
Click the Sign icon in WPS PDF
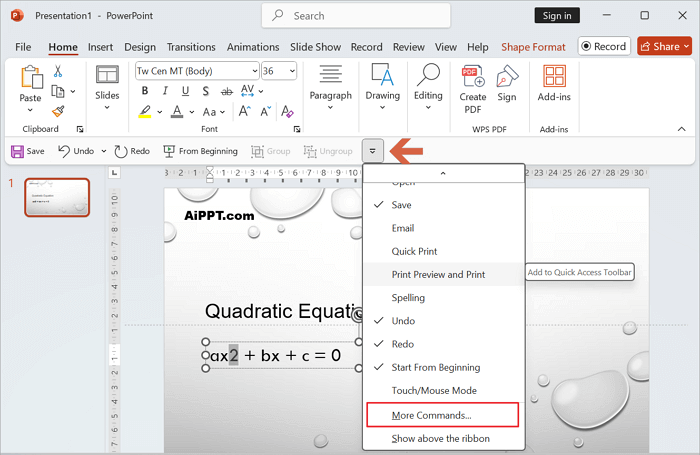tap(507, 76)
